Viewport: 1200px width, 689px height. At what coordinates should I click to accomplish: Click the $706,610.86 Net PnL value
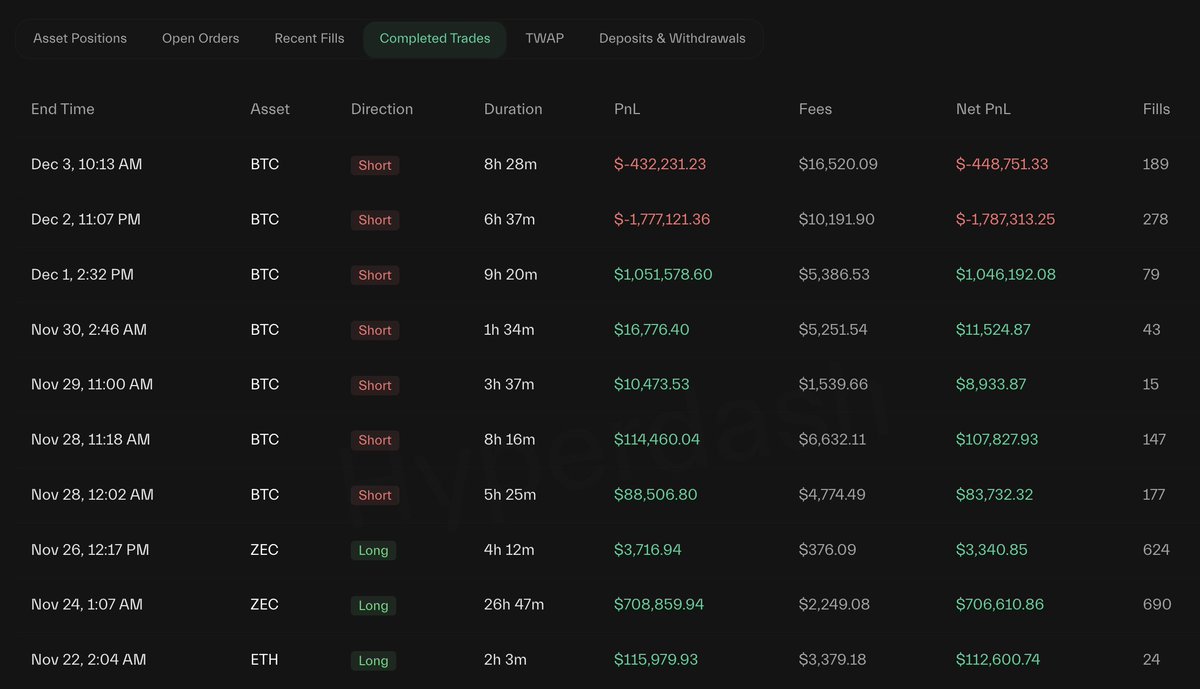point(1000,604)
